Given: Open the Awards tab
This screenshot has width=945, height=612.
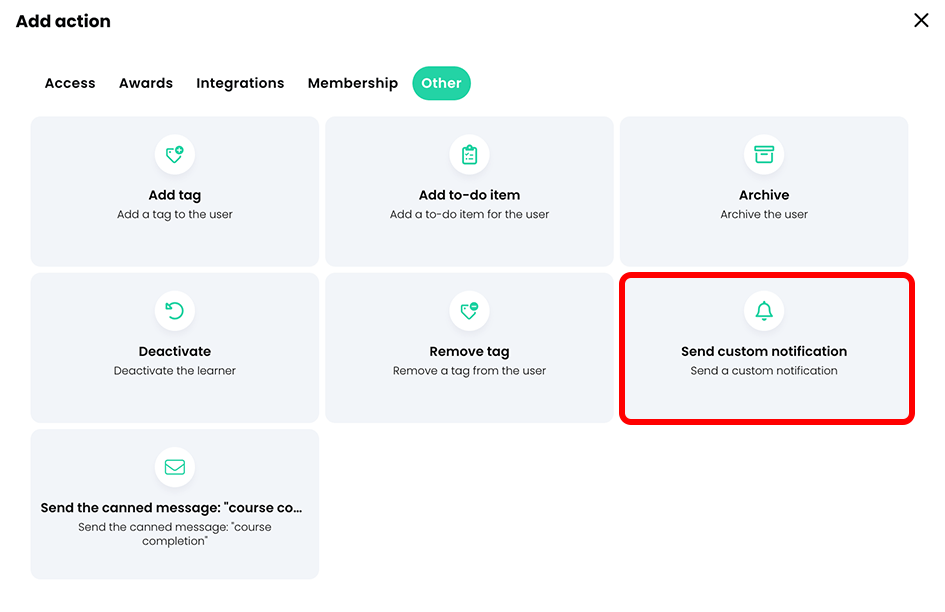Looking at the screenshot, I should [146, 83].
